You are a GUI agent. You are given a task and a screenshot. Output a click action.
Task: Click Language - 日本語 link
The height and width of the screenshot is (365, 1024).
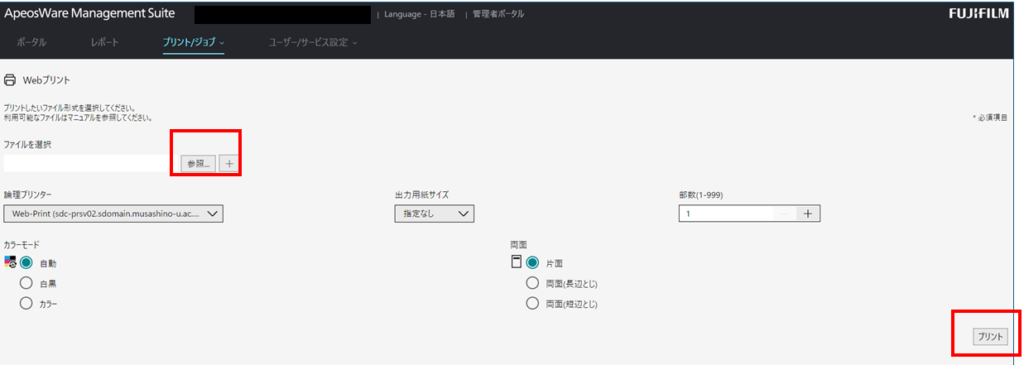coord(419,14)
